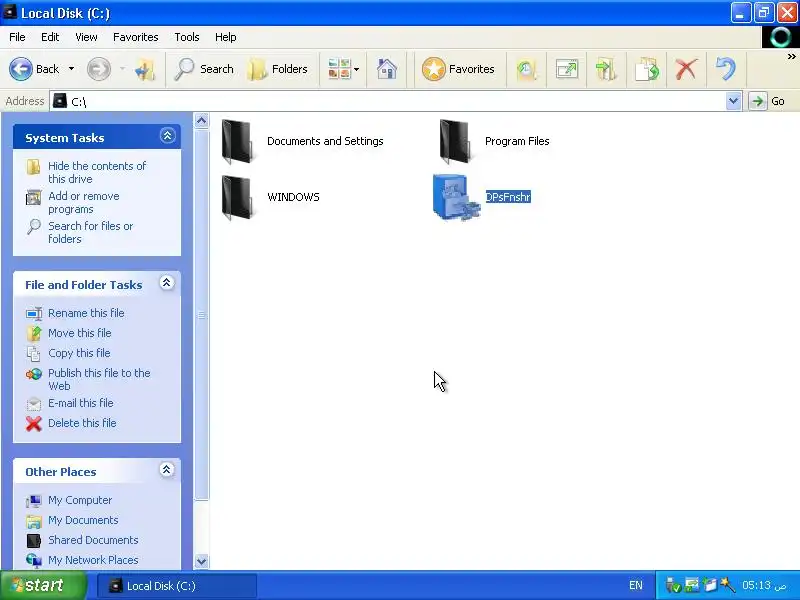Click the Move To folder toolbar icon

(x=606, y=69)
